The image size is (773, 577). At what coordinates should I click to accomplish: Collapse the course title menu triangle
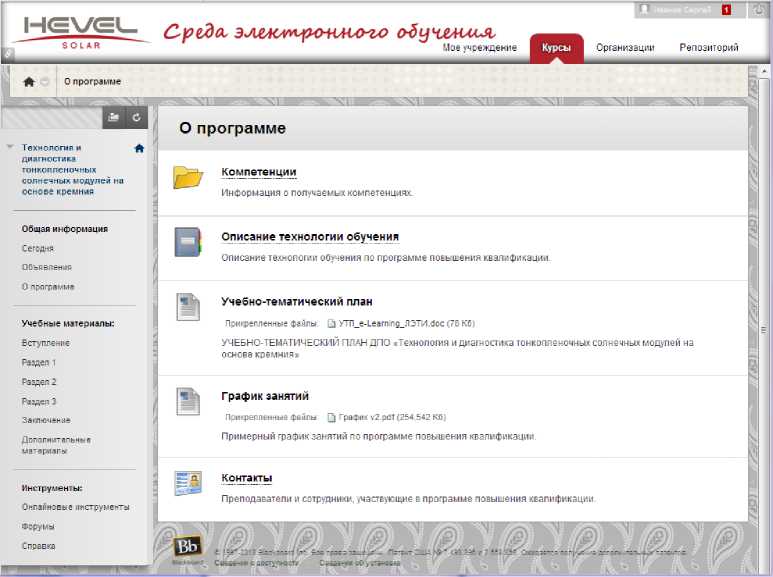(x=10, y=147)
